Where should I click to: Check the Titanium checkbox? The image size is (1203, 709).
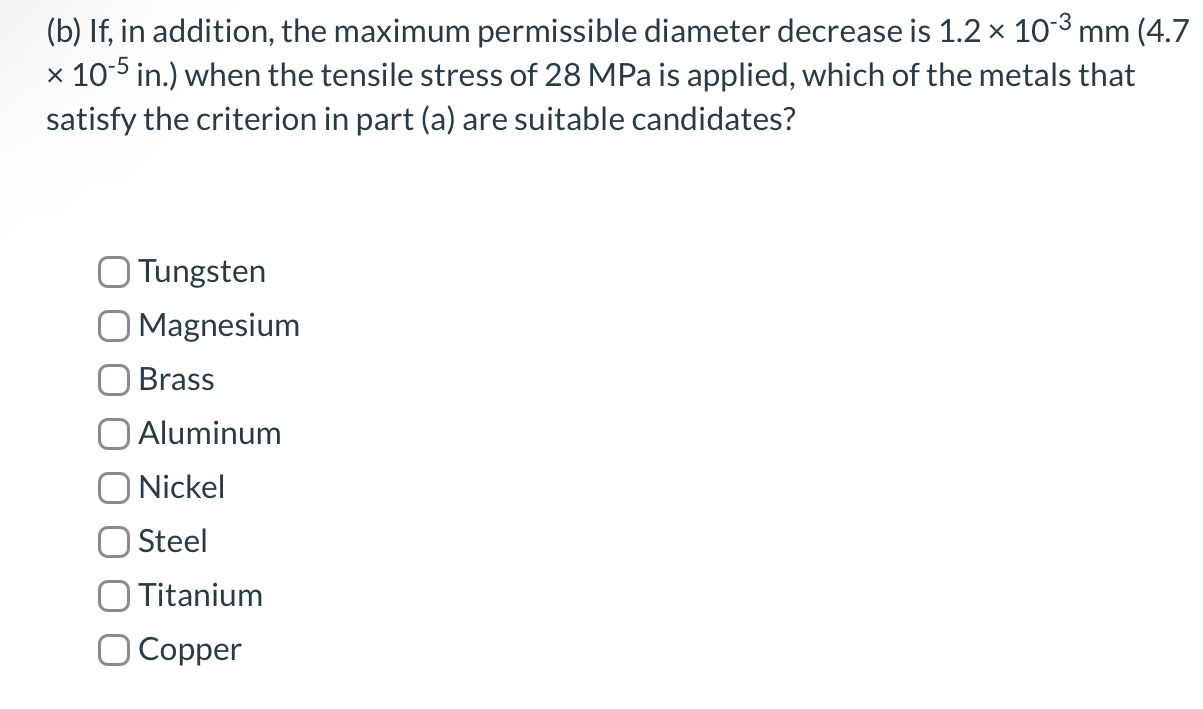115,595
